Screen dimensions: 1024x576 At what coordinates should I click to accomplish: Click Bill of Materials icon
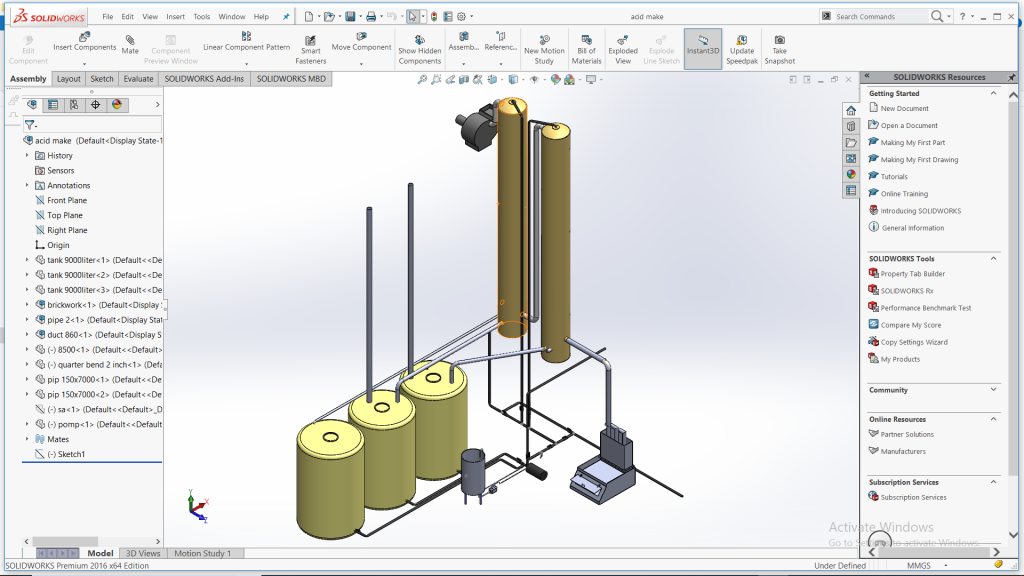(586, 40)
